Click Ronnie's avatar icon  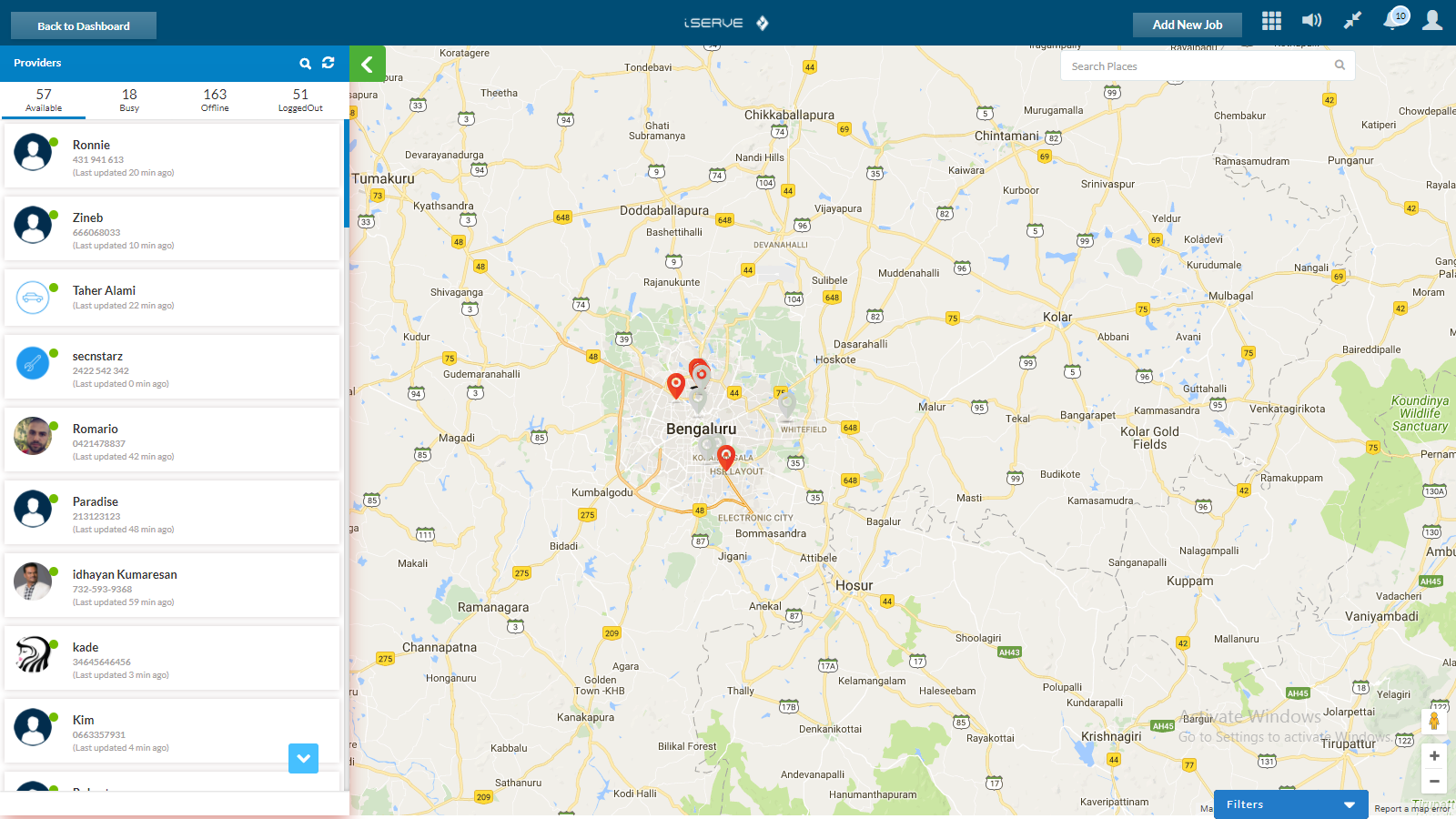pyautogui.click(x=33, y=152)
